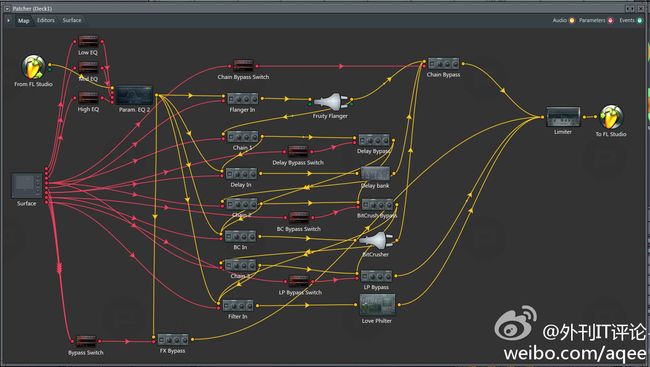Screen dimensions: 650x367
Task: Click the green event output port of From FL Studio
Action: 50,70
